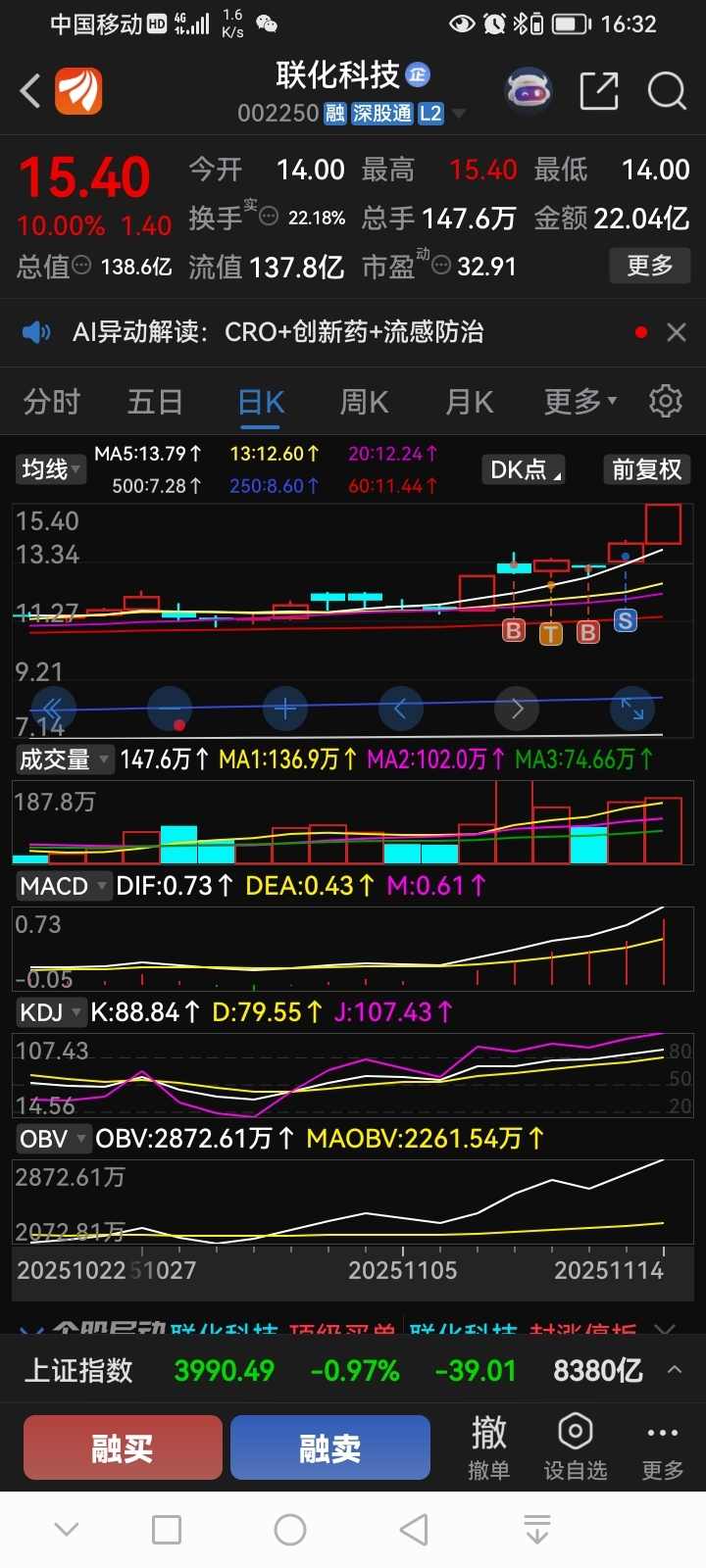Tap the 总值 info circle icon
706x1568 pixels.
pos(82,266)
